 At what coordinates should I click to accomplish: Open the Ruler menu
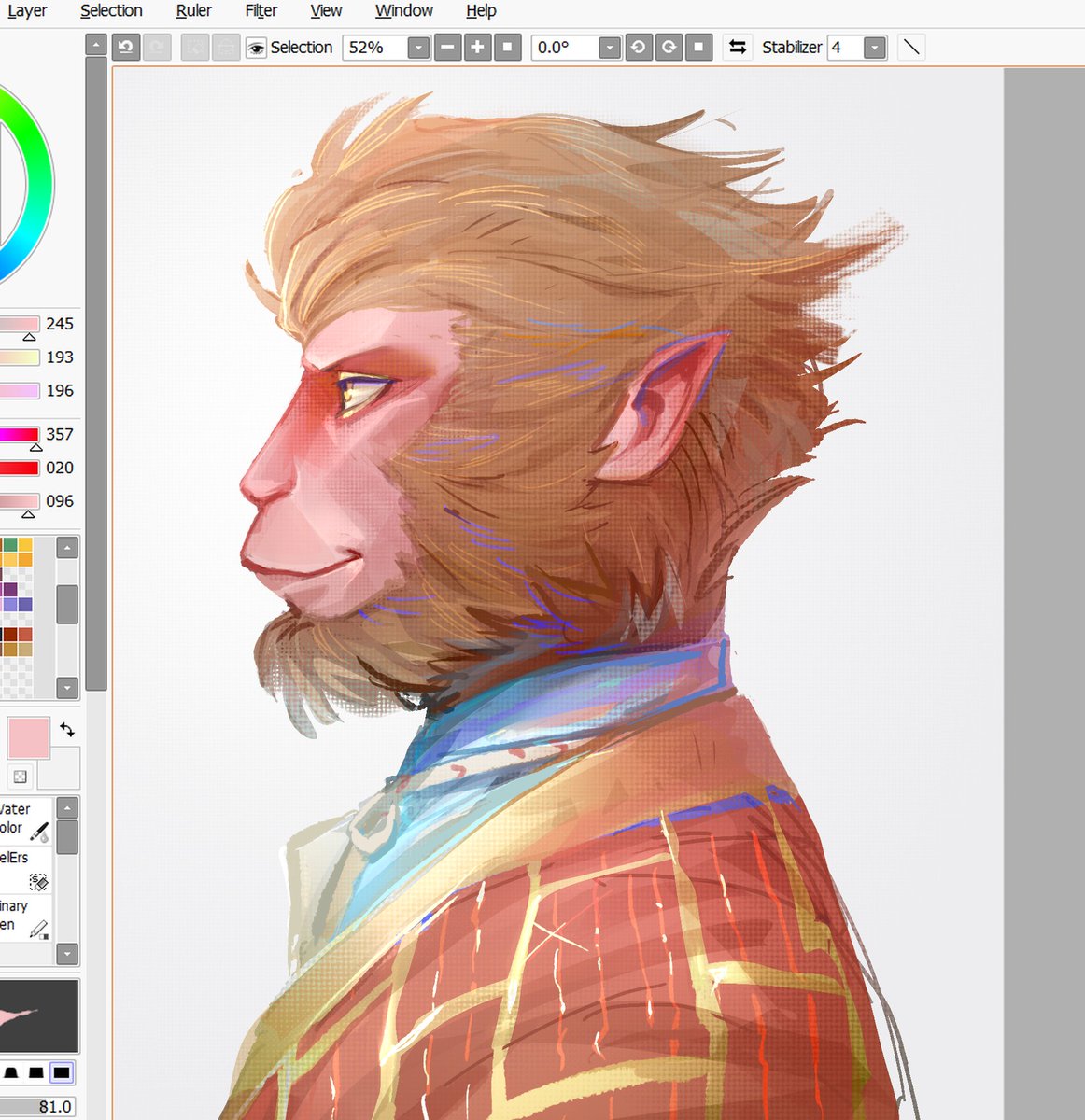193,11
